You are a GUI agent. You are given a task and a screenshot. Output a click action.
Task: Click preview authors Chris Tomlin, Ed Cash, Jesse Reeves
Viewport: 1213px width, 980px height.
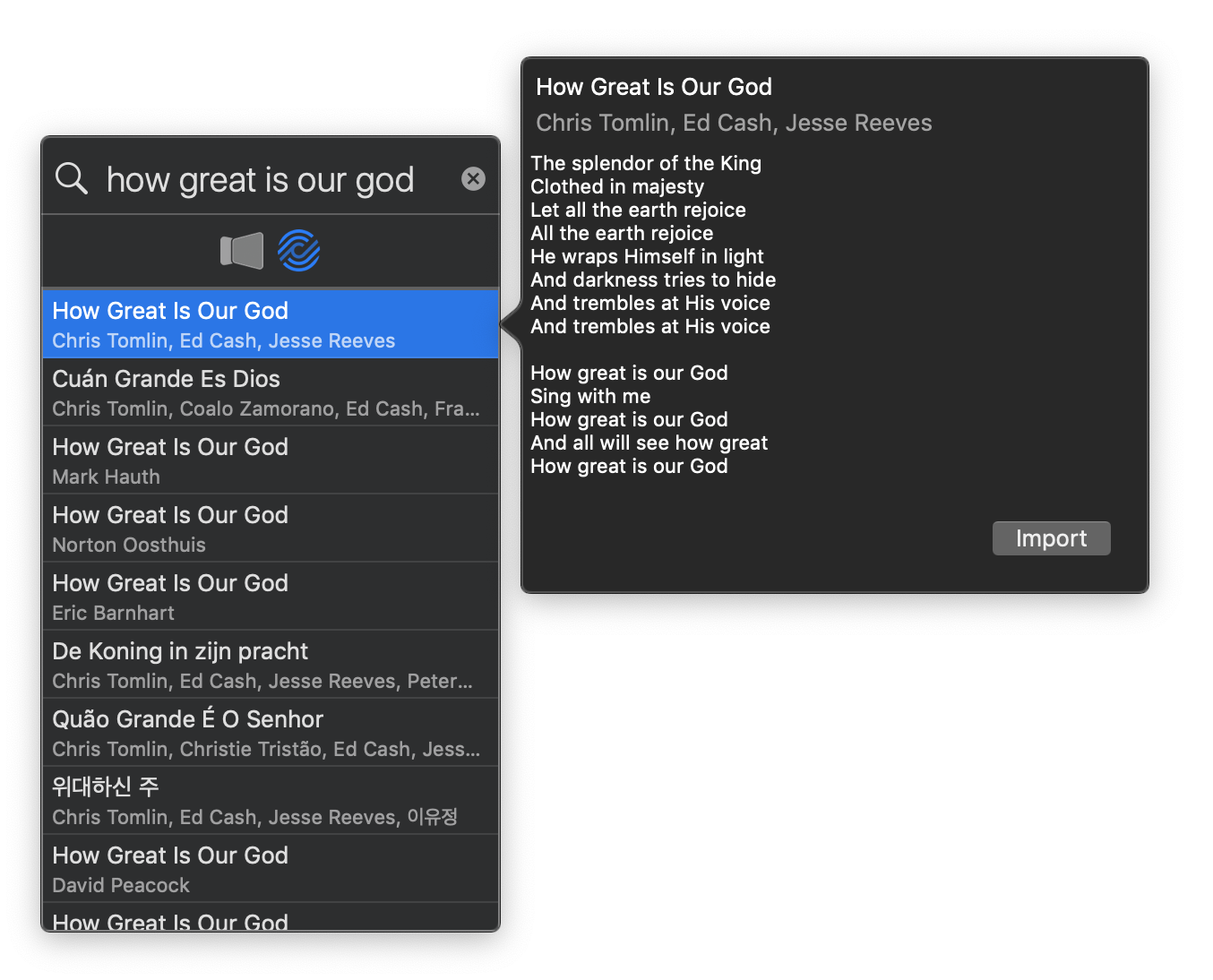(734, 123)
